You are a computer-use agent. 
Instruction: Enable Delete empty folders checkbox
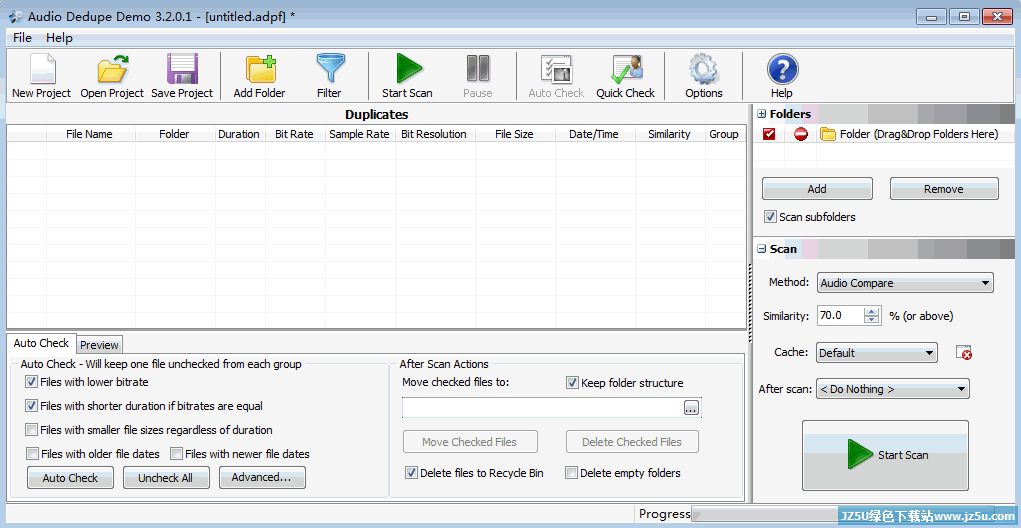[571, 473]
